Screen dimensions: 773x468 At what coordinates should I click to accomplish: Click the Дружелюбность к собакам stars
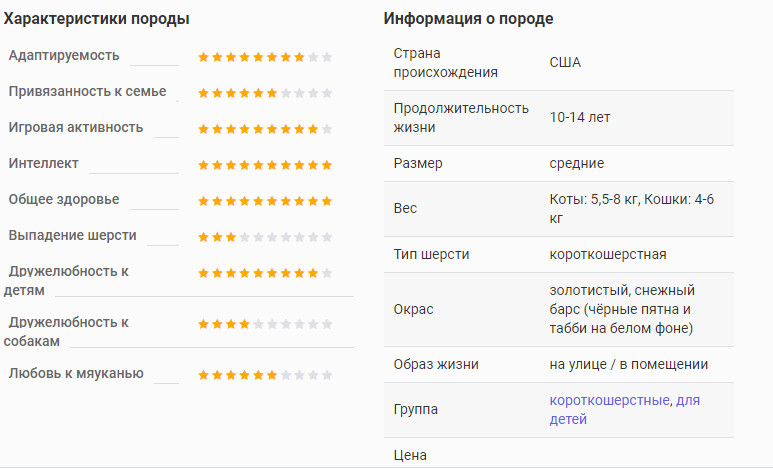(265, 324)
